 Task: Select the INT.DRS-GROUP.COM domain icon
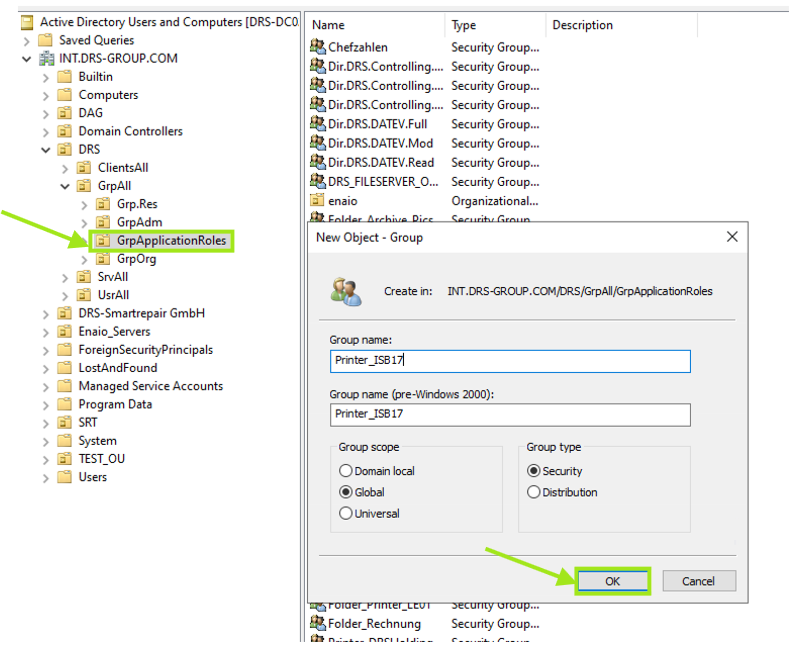click(x=46, y=58)
